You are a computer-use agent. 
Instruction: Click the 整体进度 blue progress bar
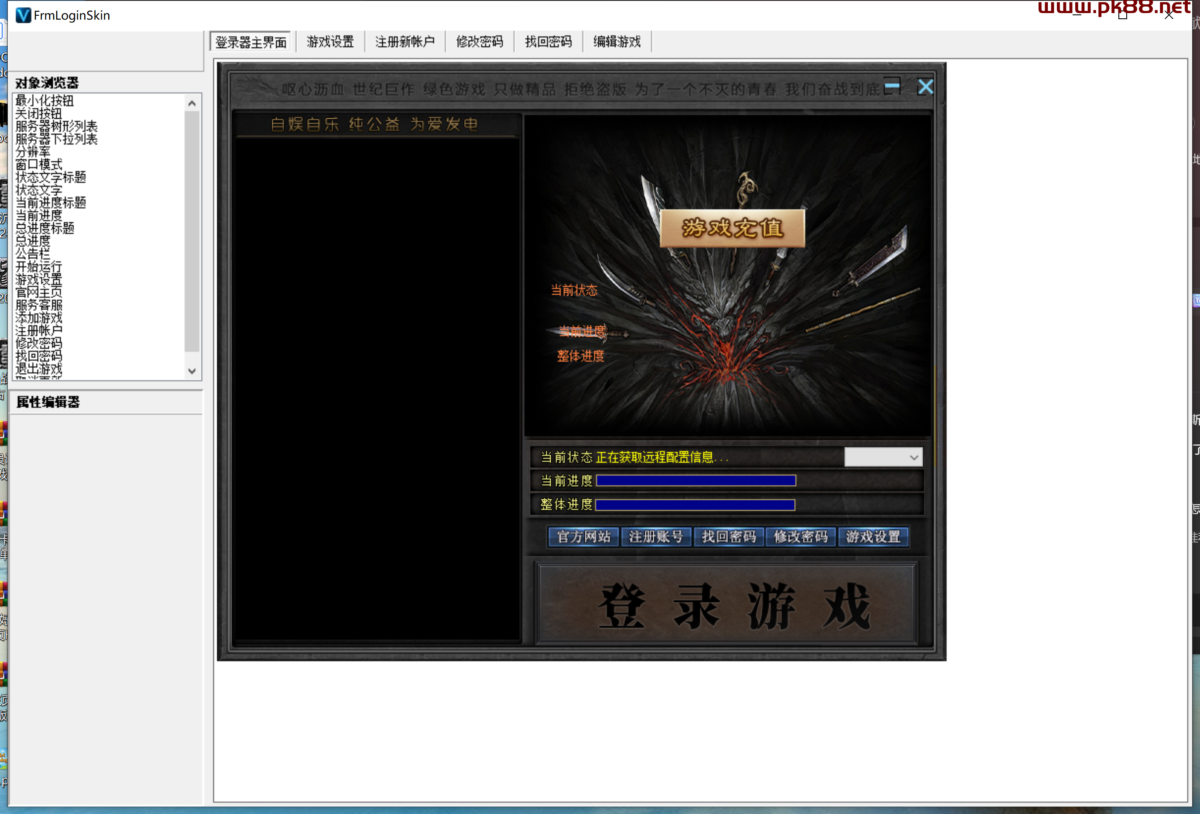695,505
